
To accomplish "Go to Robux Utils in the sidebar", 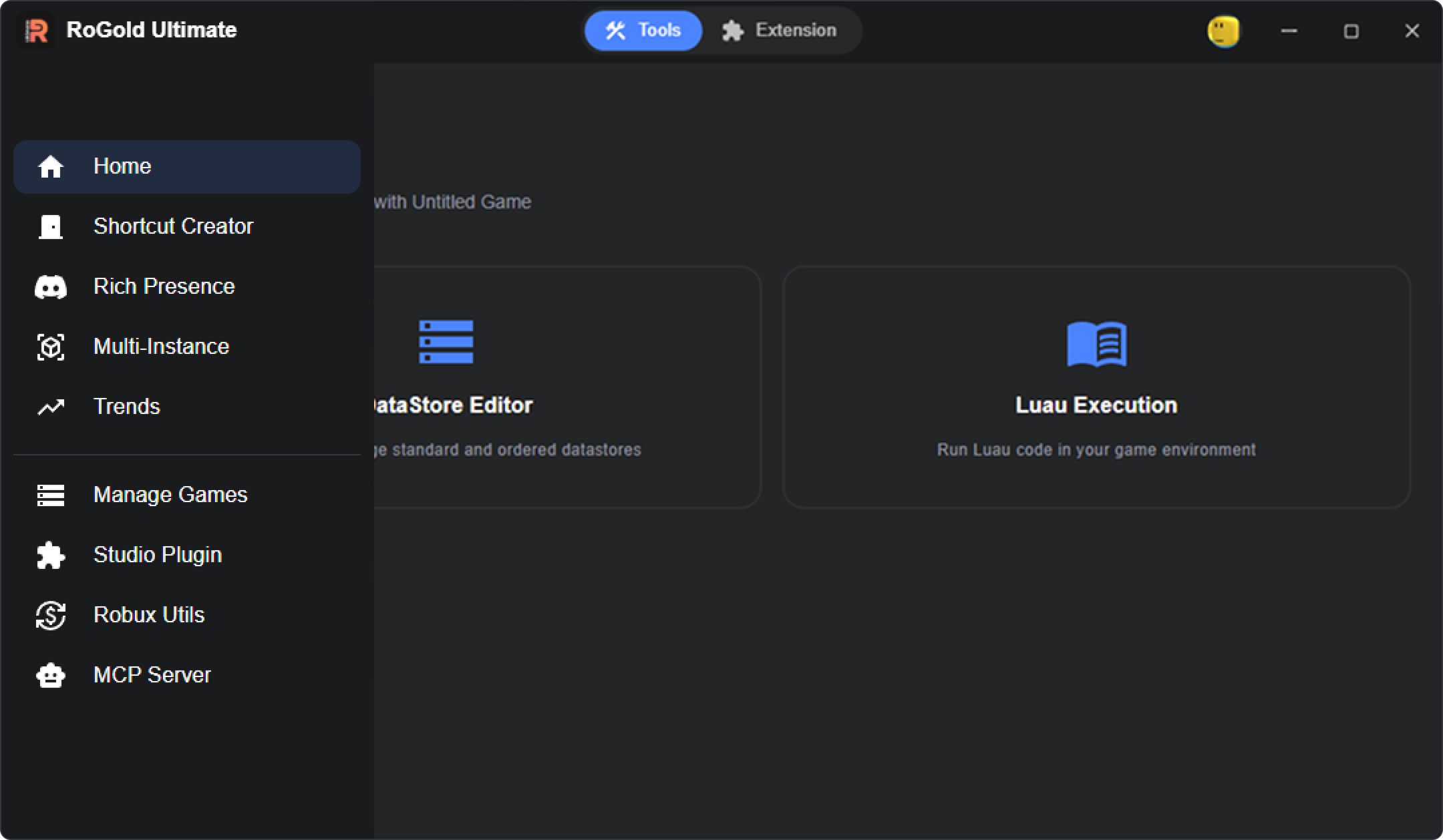I will click(x=187, y=615).
